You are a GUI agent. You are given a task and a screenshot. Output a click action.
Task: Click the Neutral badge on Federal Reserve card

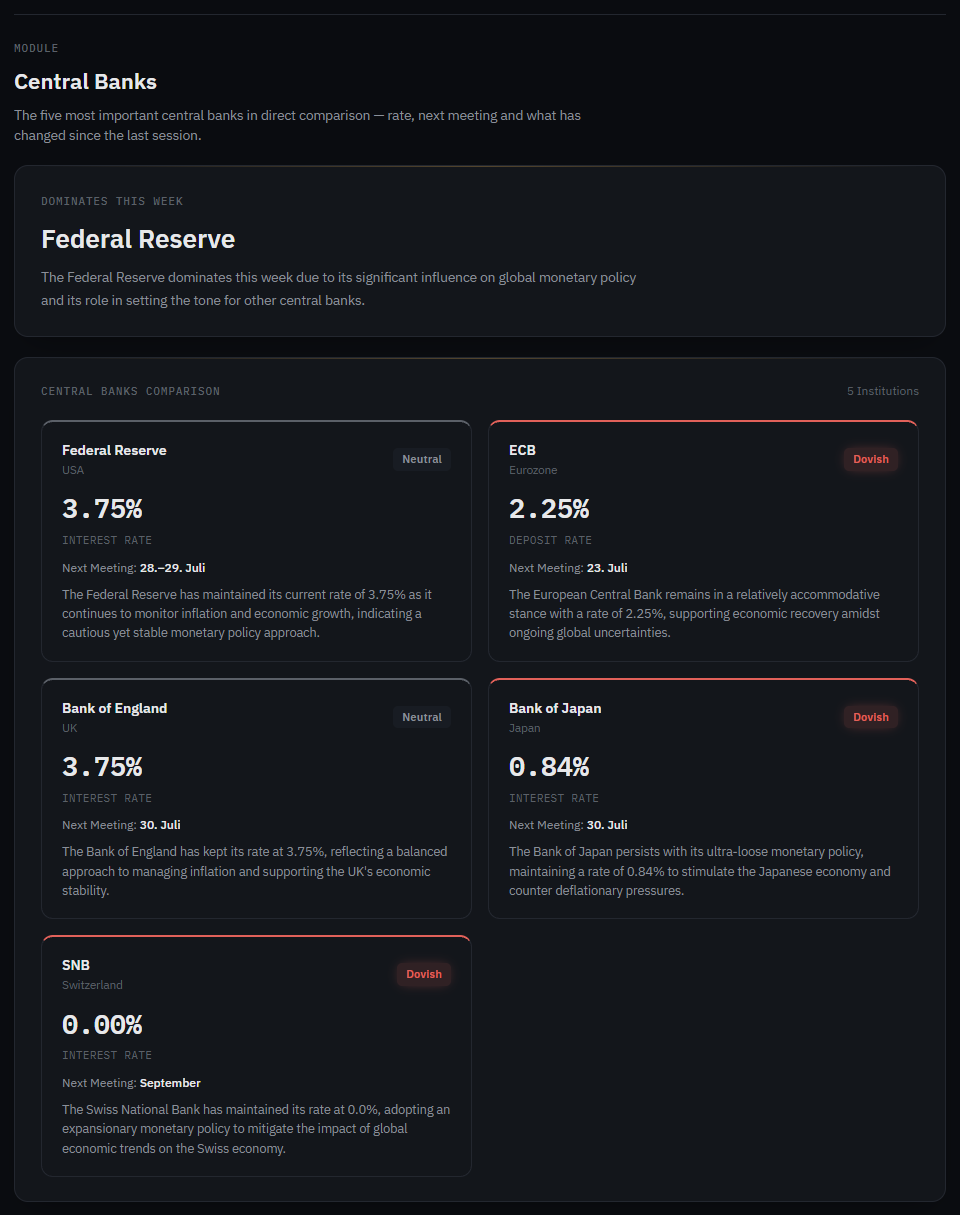pos(422,459)
